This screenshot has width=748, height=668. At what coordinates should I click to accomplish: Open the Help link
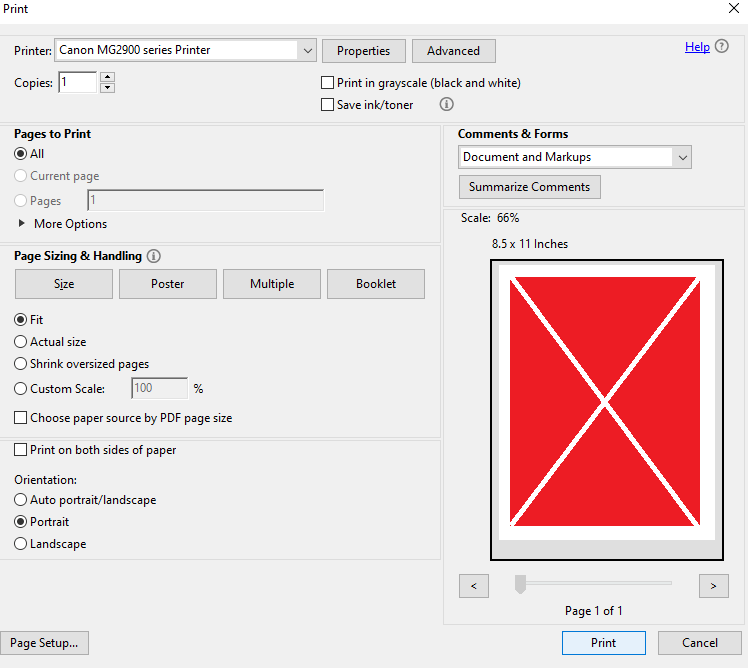697,47
